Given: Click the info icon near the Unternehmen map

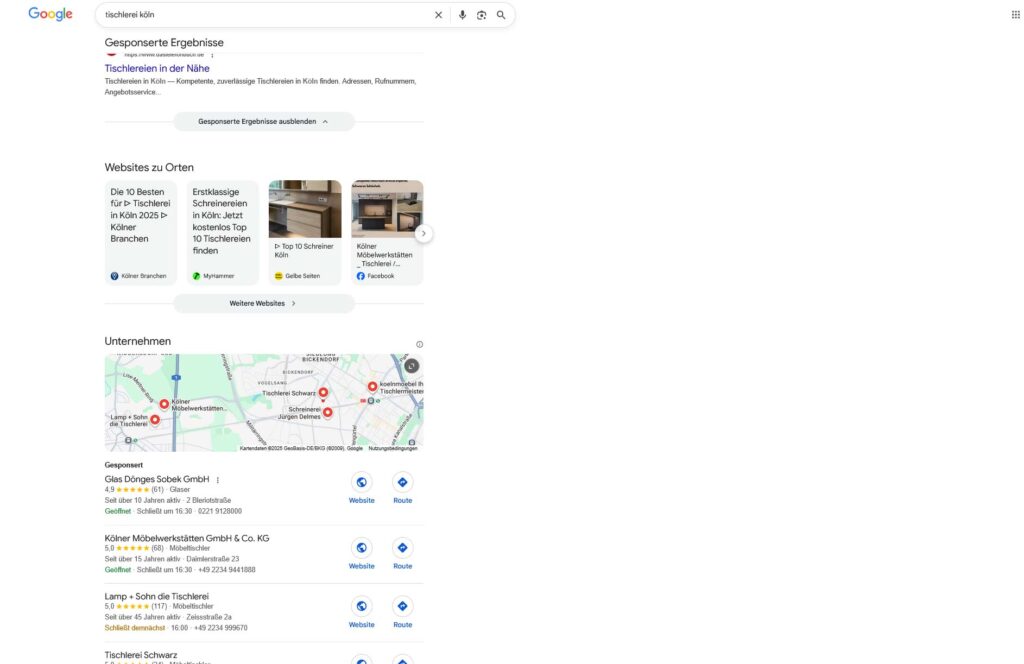Looking at the screenshot, I should coord(419,343).
